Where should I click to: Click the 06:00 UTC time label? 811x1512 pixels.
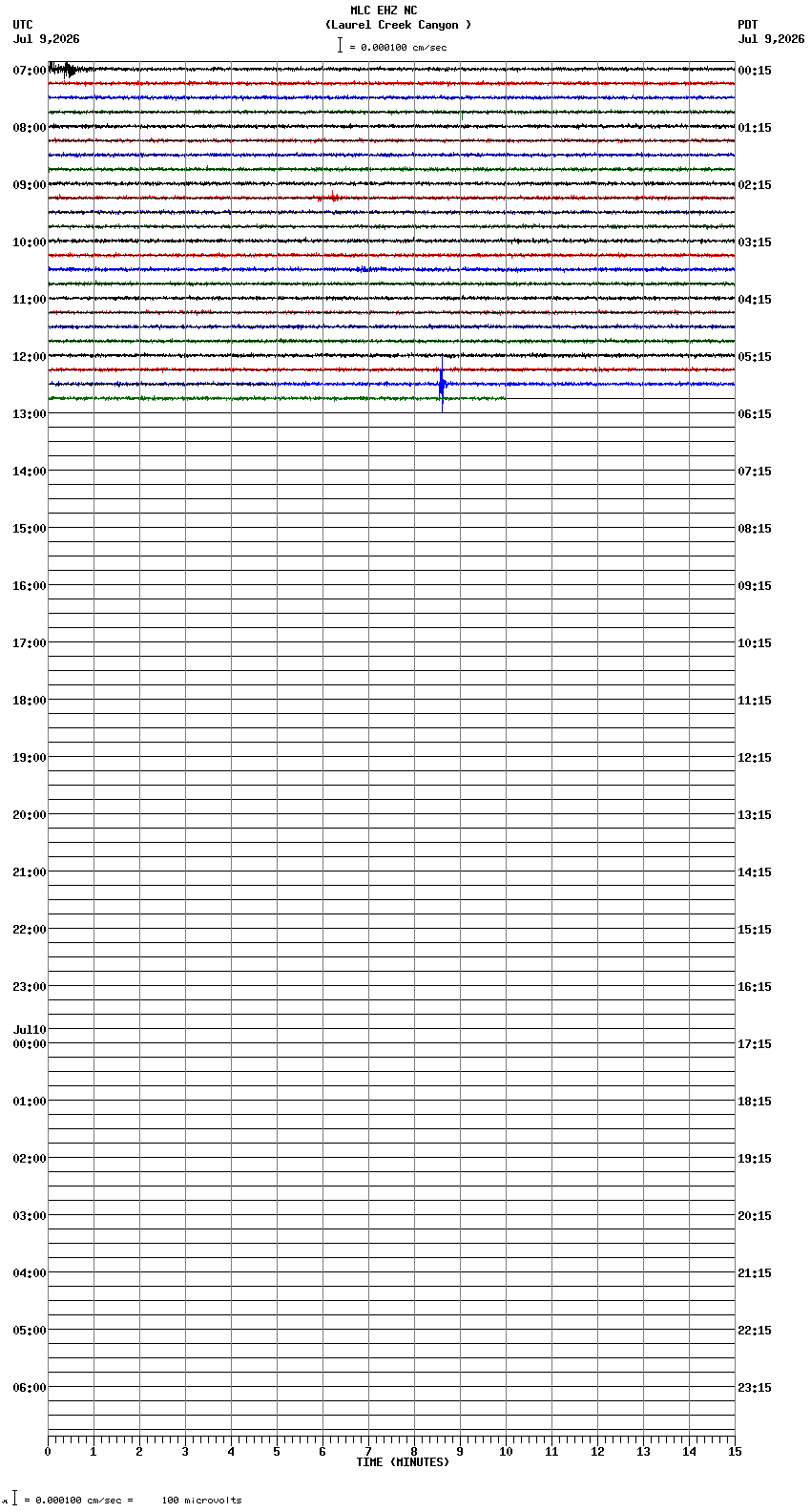[x=30, y=1388]
